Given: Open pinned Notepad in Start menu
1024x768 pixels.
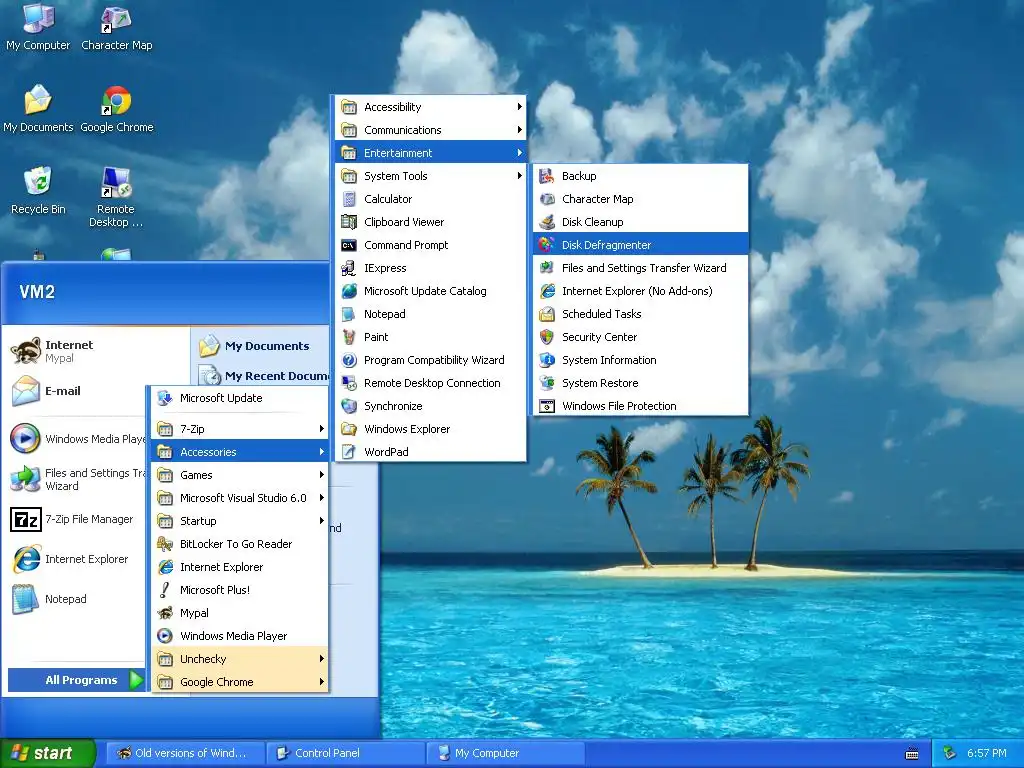Looking at the screenshot, I should coord(75,599).
